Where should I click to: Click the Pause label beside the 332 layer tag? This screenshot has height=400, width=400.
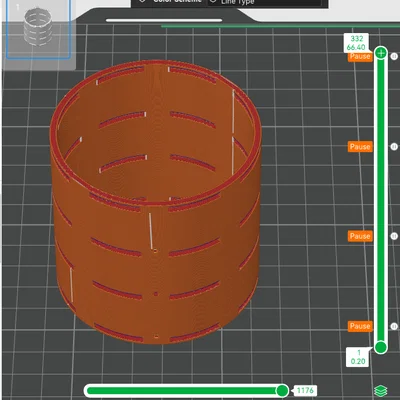[x=360, y=56]
